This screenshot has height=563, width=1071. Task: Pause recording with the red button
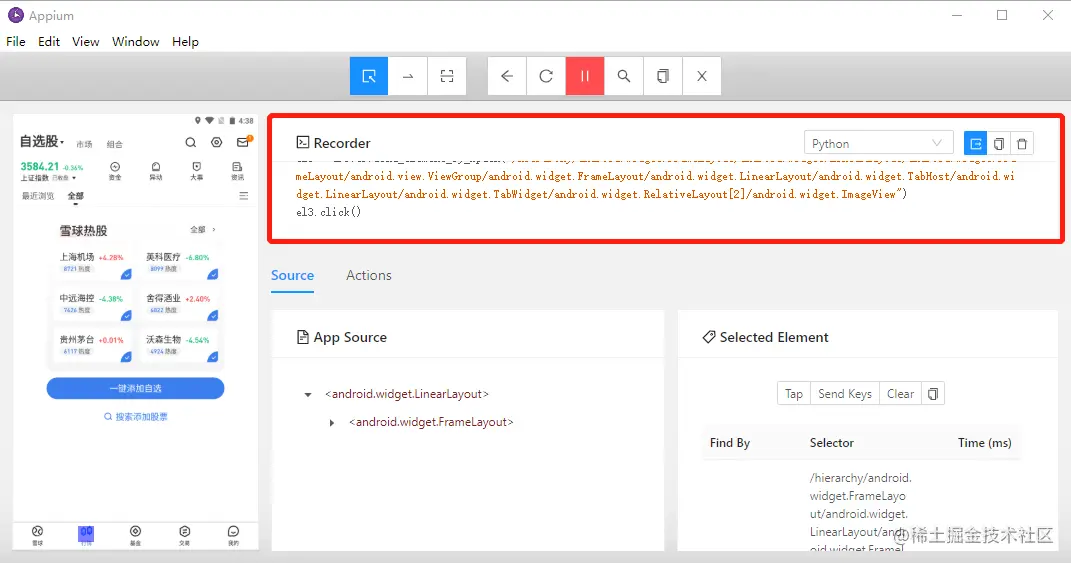click(x=585, y=76)
